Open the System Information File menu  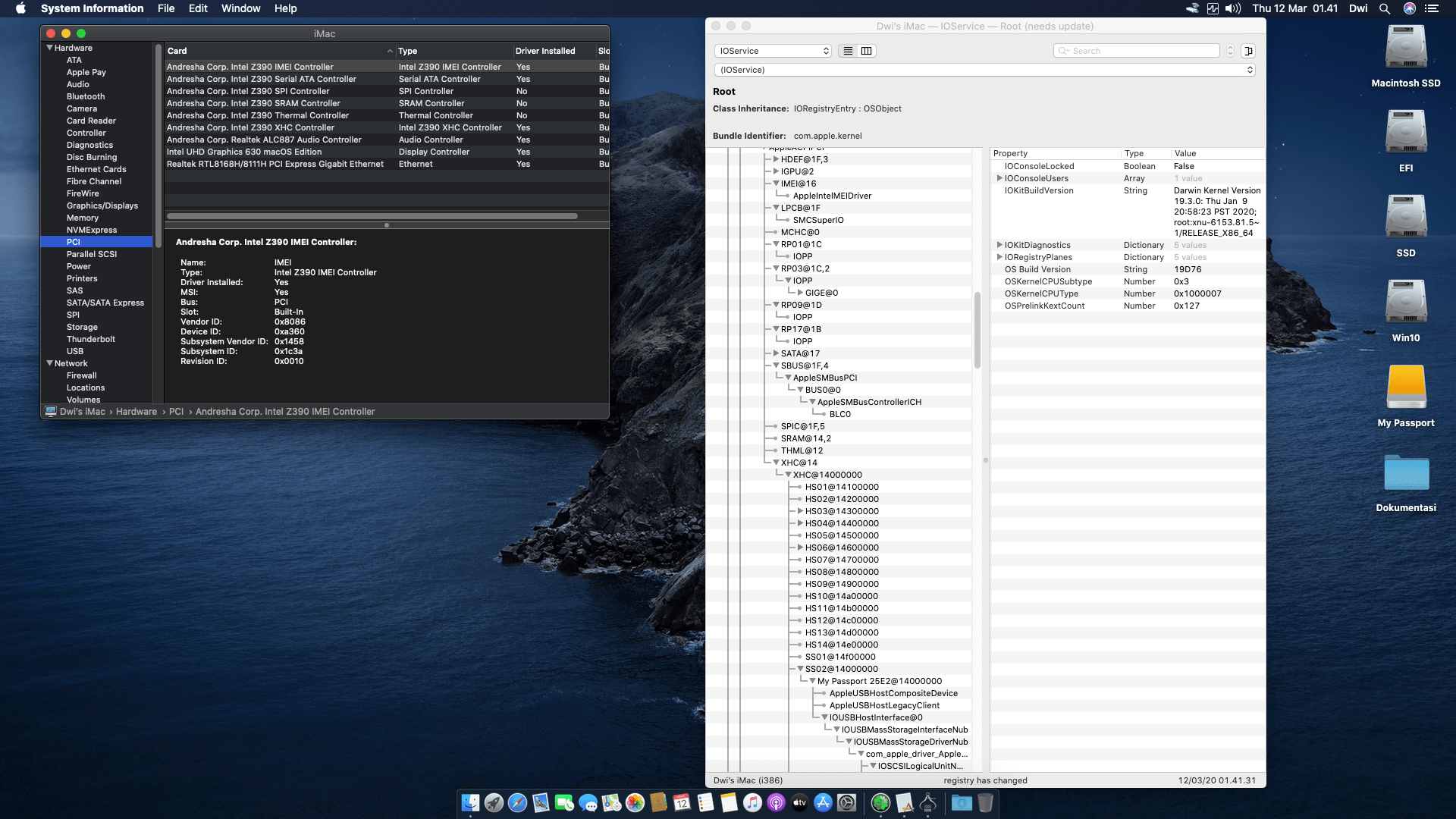coord(165,8)
